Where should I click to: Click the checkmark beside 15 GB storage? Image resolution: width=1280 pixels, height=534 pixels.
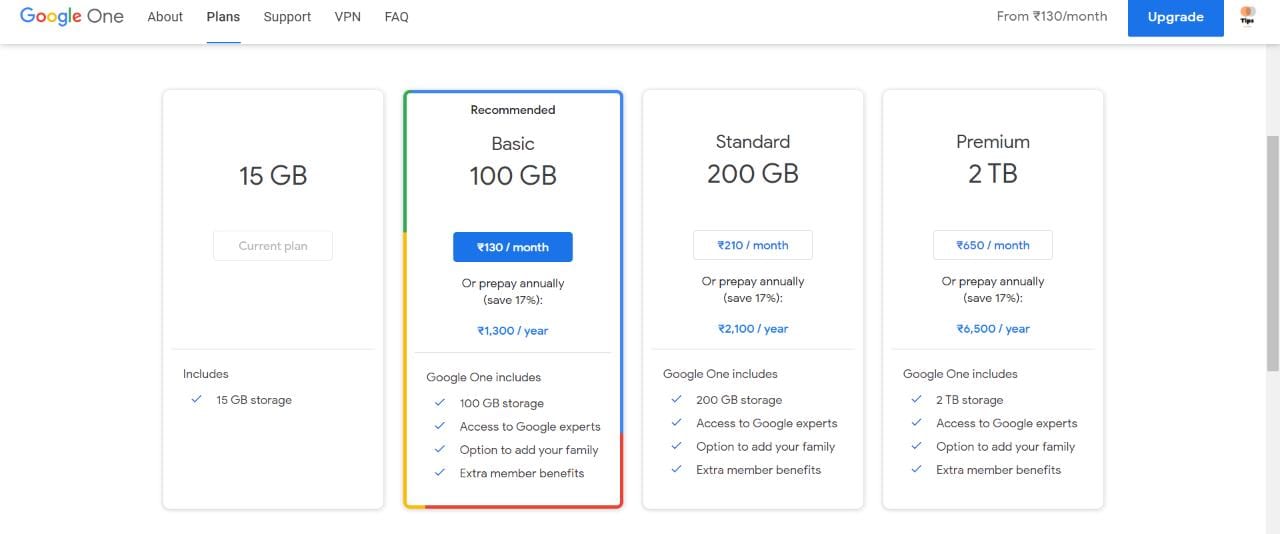click(x=196, y=399)
